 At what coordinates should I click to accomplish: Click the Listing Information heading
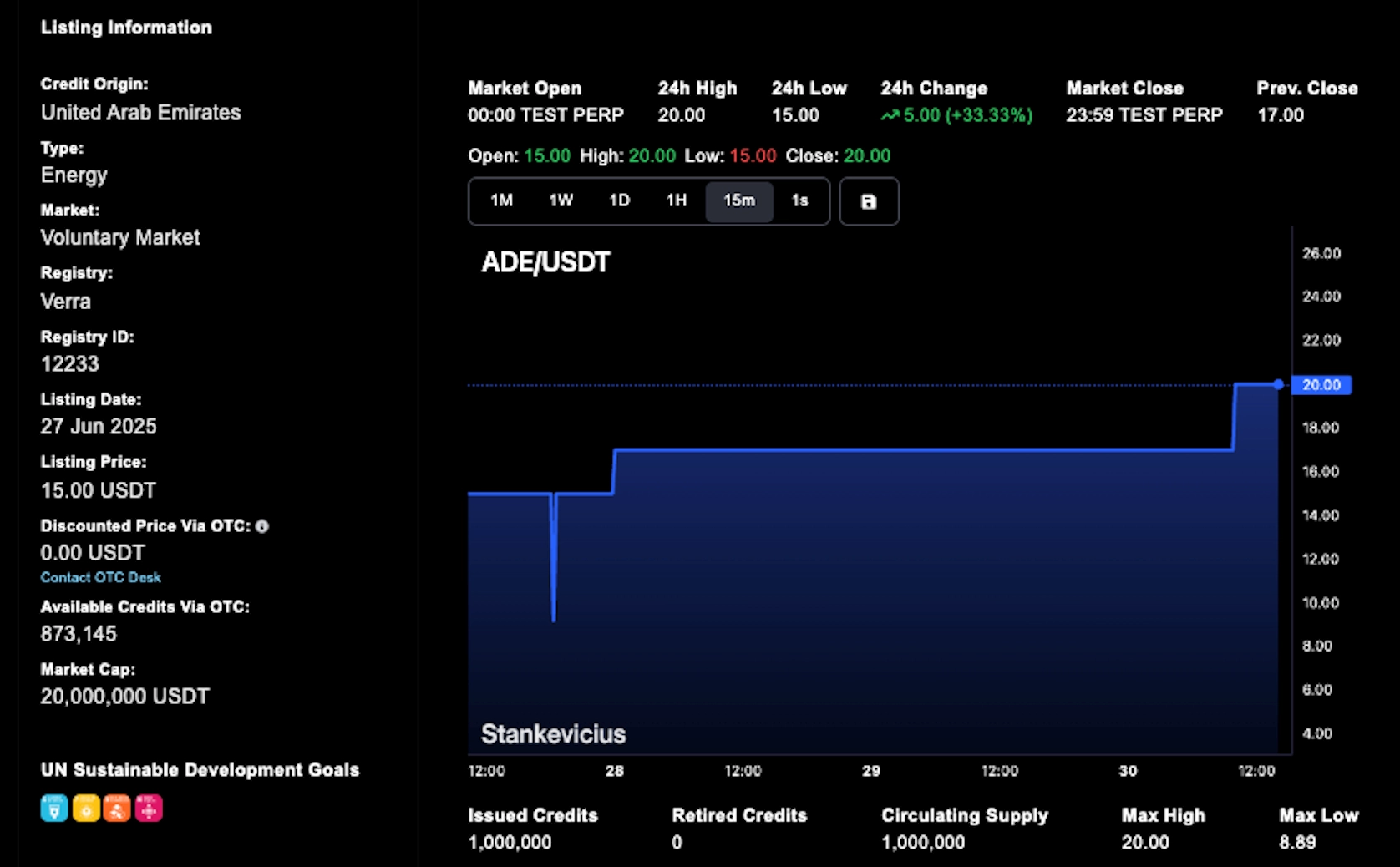(126, 28)
